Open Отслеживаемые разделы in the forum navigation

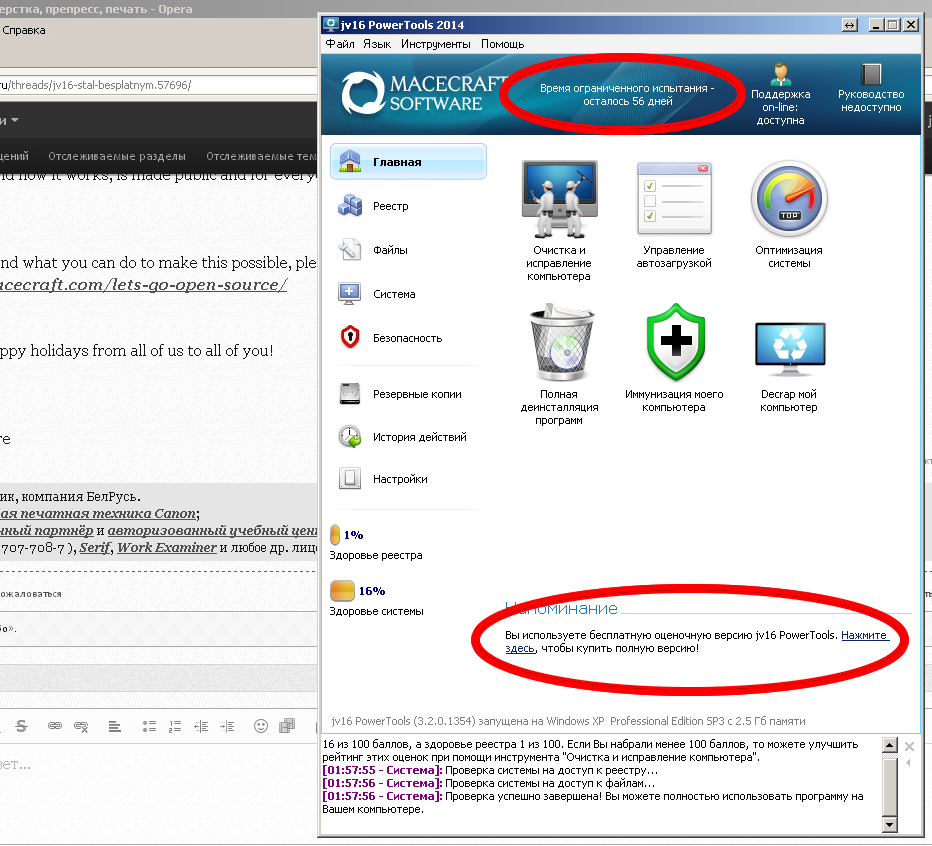117,156
